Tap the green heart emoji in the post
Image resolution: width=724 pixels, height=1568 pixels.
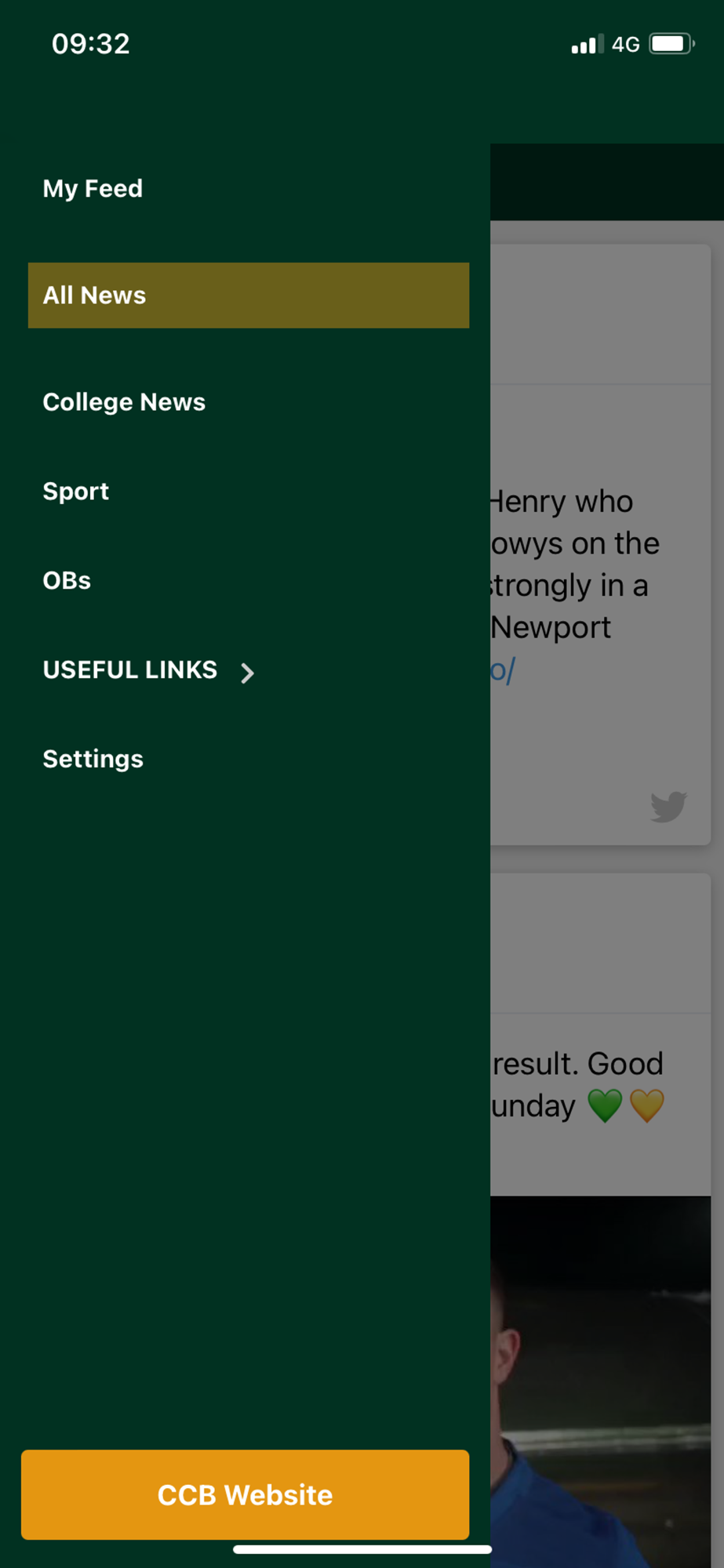click(605, 1105)
